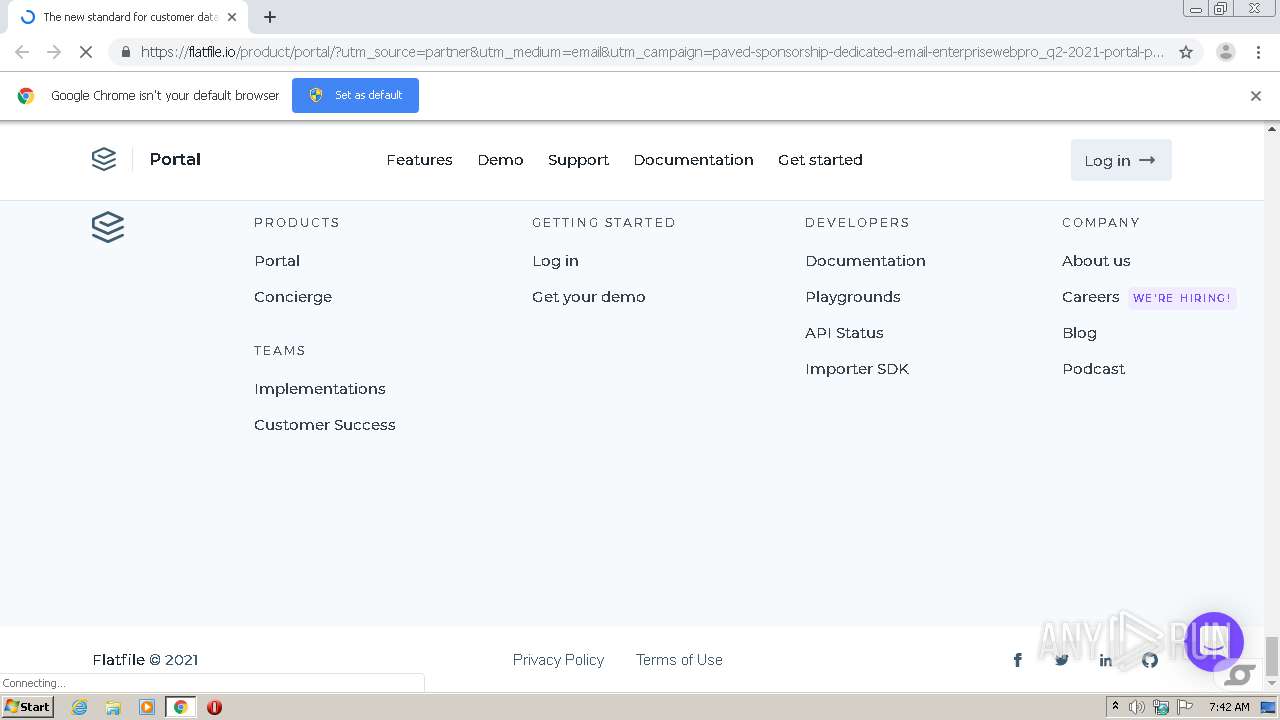Image resolution: width=1280 pixels, height=720 pixels.
Task: Open the API Status link
Action: pyautogui.click(x=844, y=333)
